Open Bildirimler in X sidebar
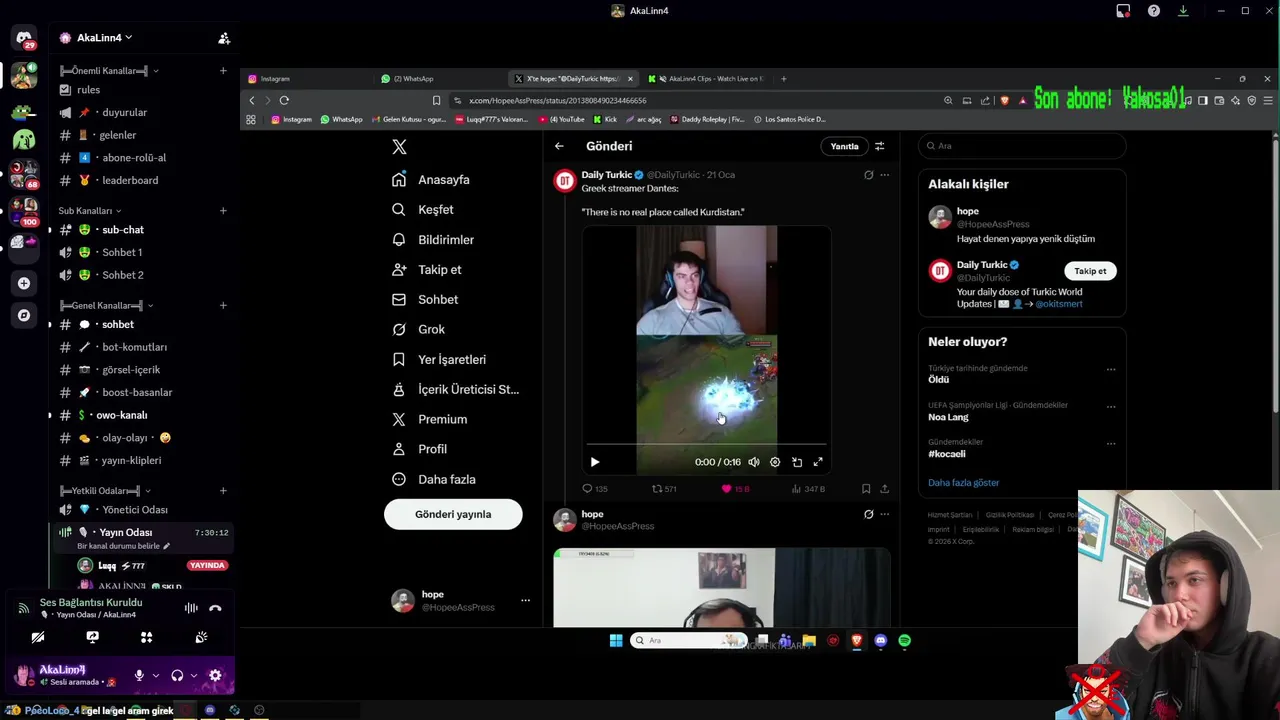 pos(434,240)
